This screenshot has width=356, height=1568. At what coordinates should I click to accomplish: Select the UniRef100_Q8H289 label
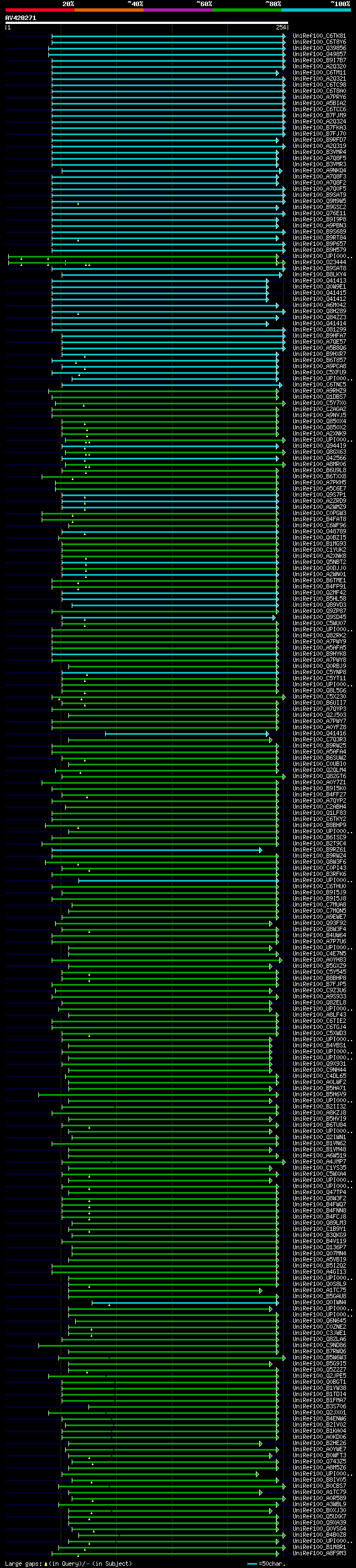(x=319, y=311)
